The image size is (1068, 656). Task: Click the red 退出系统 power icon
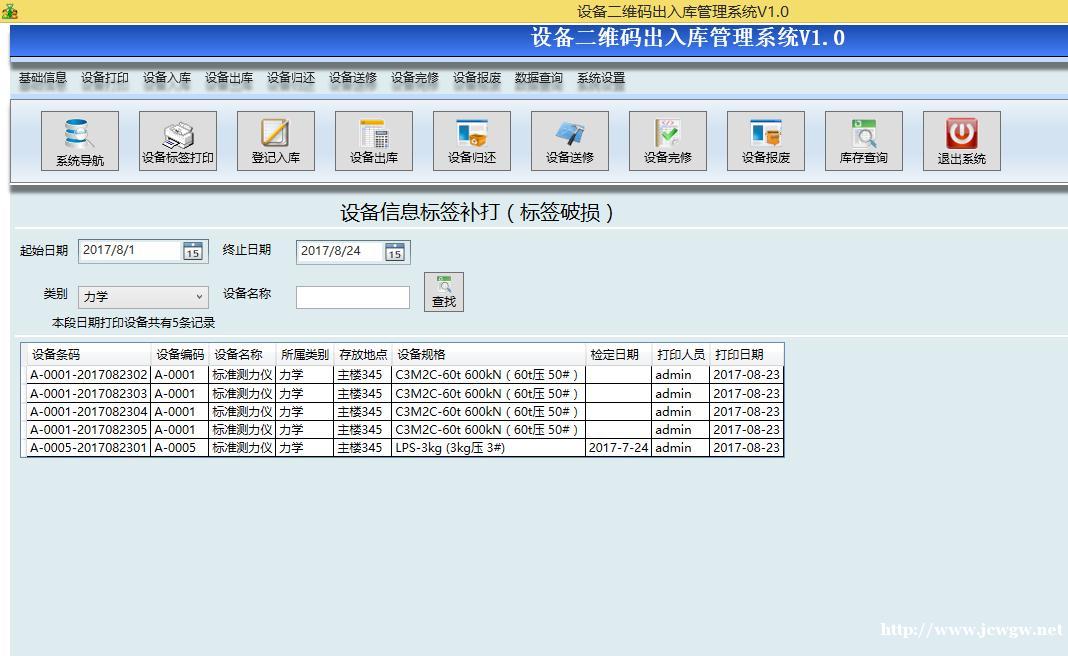pos(961,140)
